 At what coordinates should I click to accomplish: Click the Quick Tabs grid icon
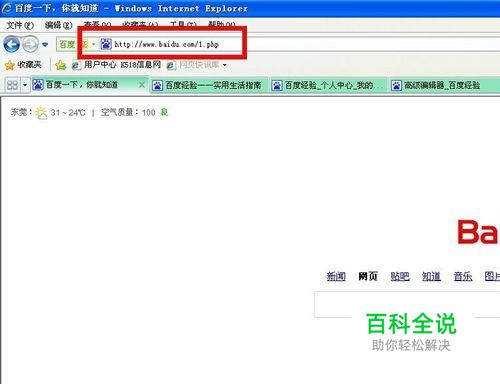pyautogui.click(x=12, y=85)
